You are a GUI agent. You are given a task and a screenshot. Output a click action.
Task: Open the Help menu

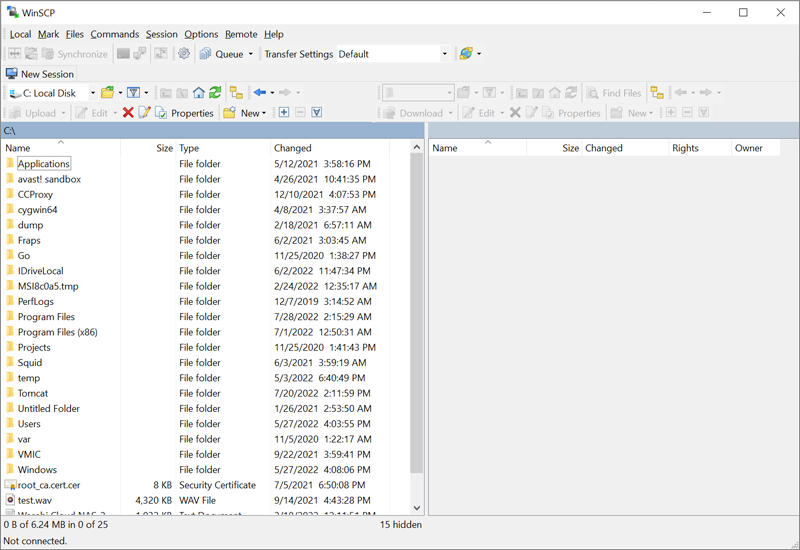click(274, 34)
